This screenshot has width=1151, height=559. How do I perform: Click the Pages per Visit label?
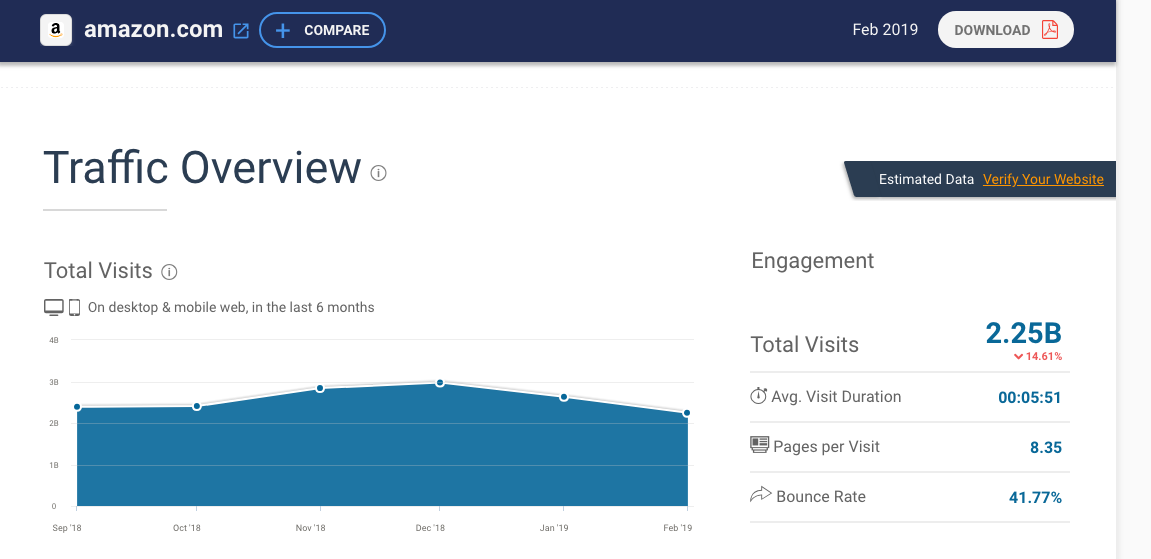(827, 447)
